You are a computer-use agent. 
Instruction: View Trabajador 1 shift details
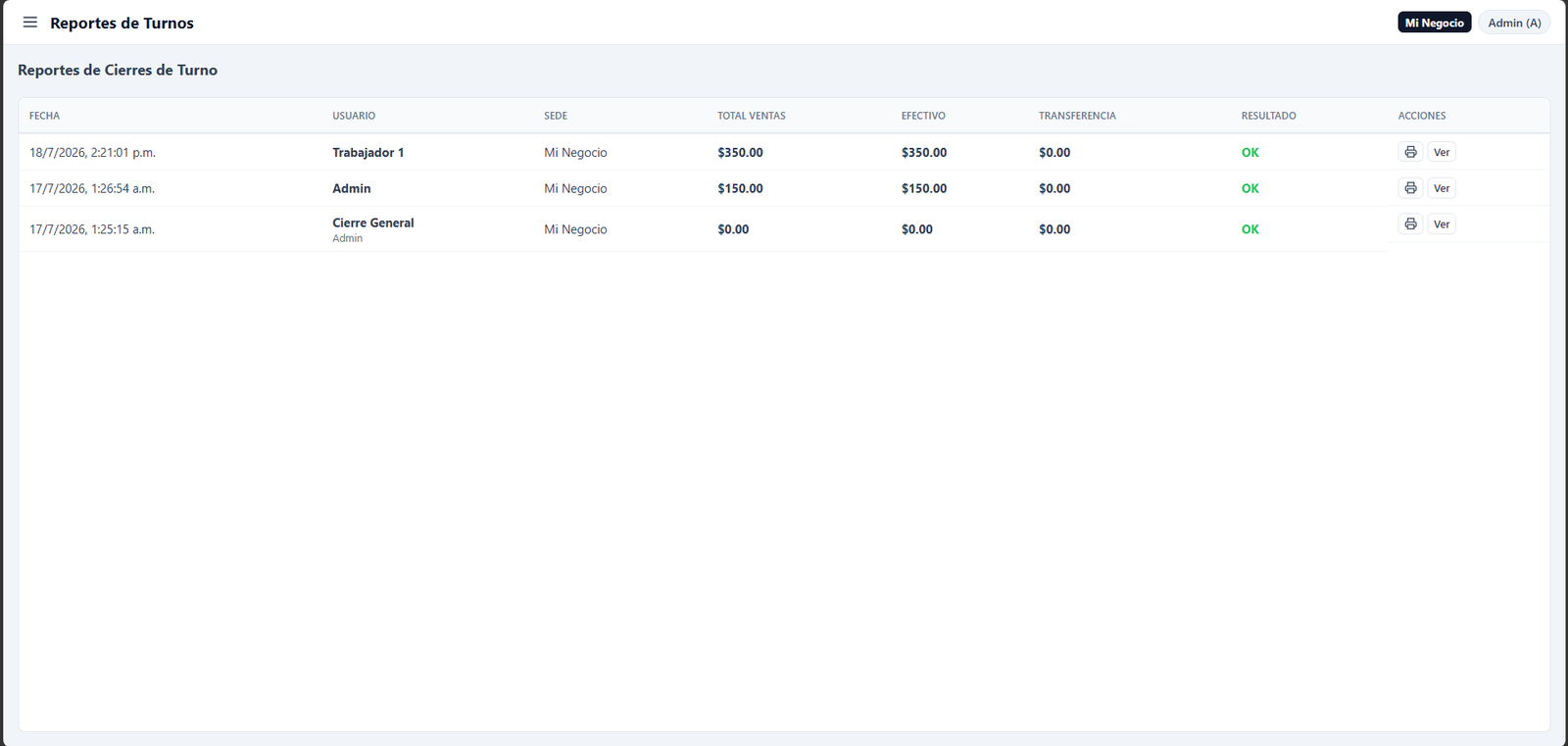coord(1442,152)
